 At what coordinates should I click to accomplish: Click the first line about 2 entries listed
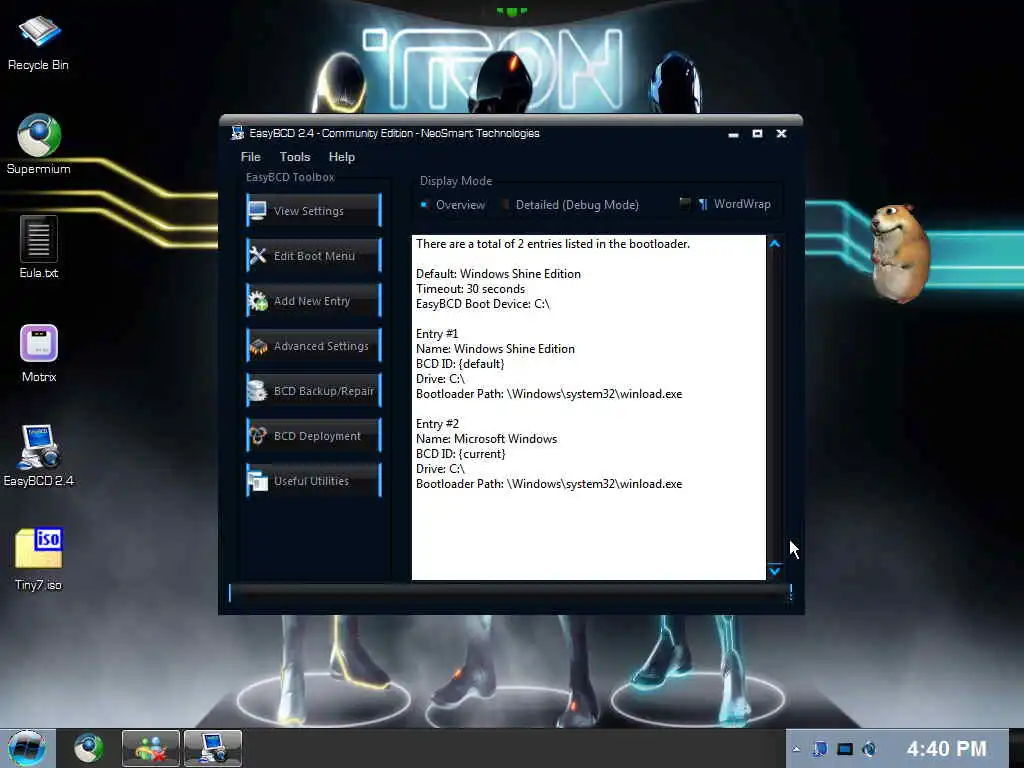552,244
